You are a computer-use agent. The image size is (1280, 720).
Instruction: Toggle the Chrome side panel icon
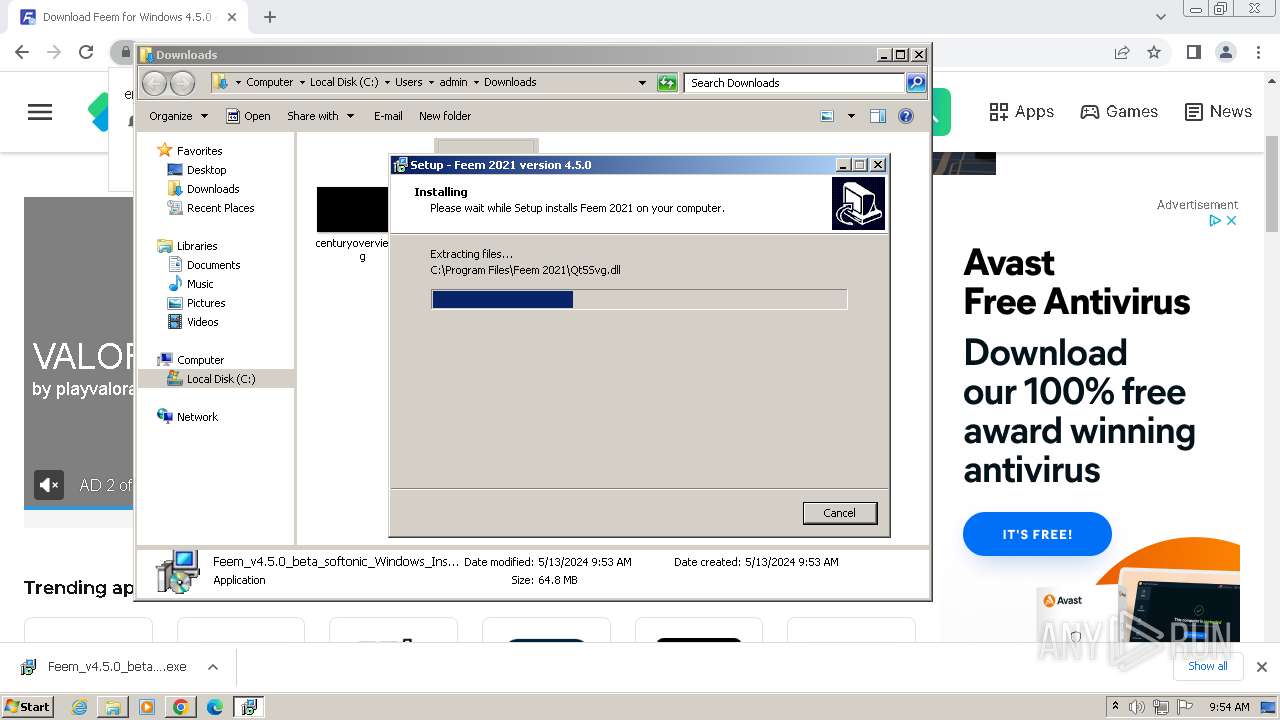(x=1193, y=52)
